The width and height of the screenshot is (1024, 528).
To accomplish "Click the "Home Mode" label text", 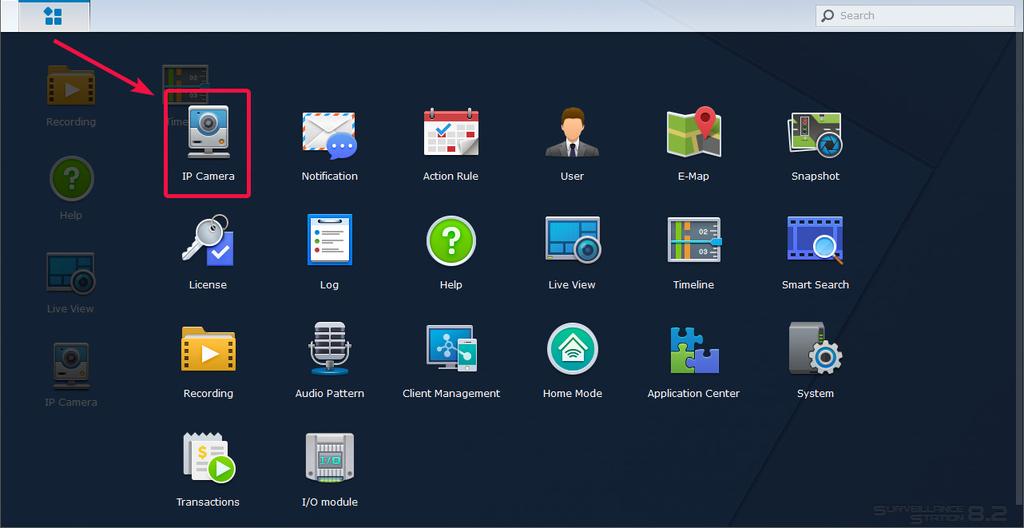I will coord(572,393).
